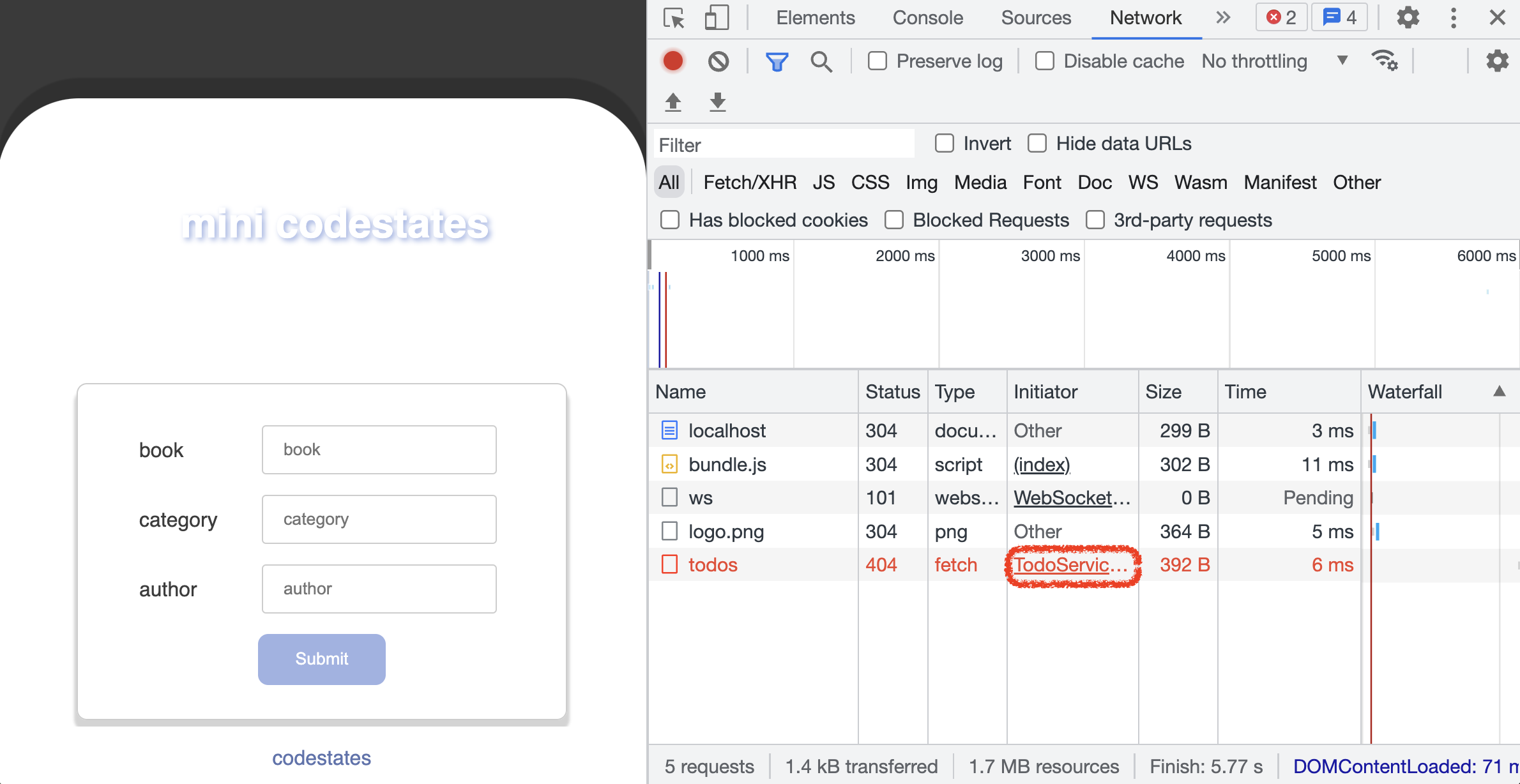
Task: Click the inspect element picker icon
Action: coord(674,18)
